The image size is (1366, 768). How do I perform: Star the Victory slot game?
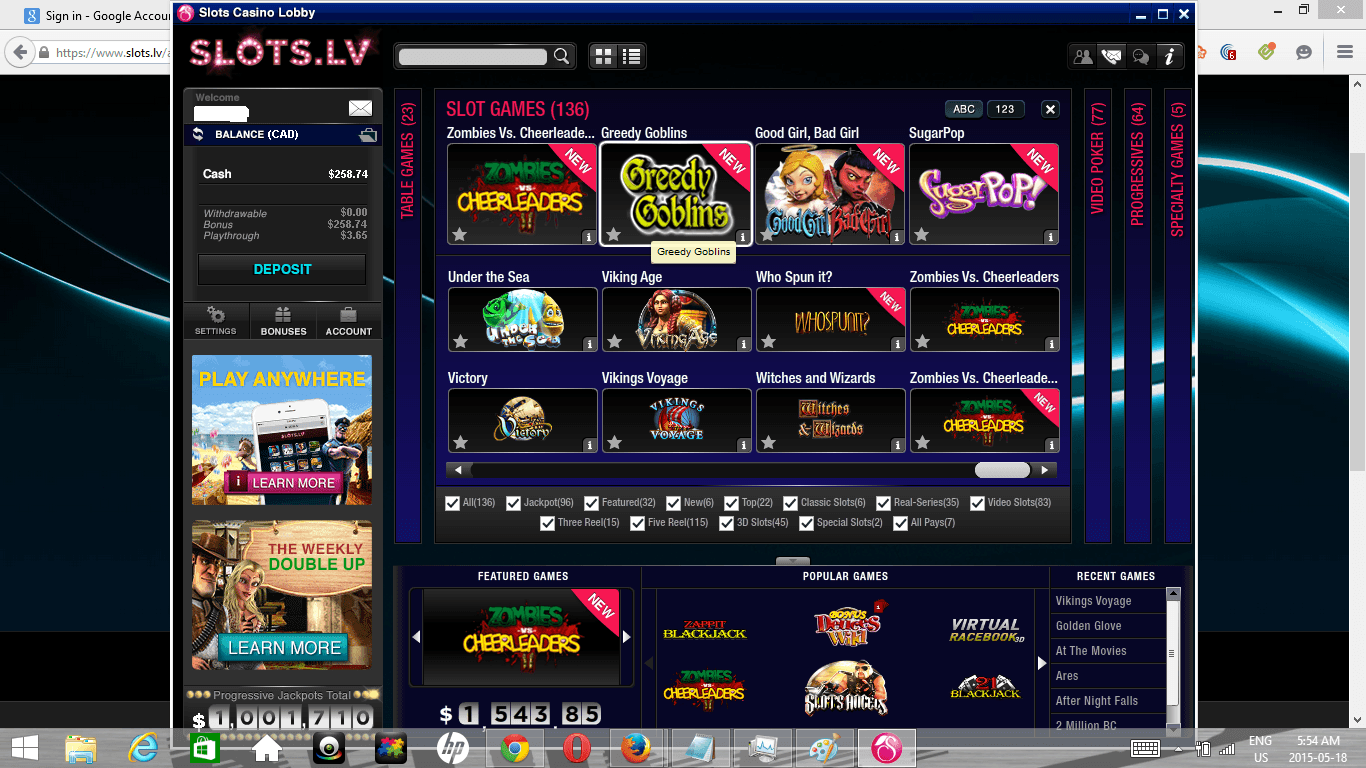click(460, 442)
